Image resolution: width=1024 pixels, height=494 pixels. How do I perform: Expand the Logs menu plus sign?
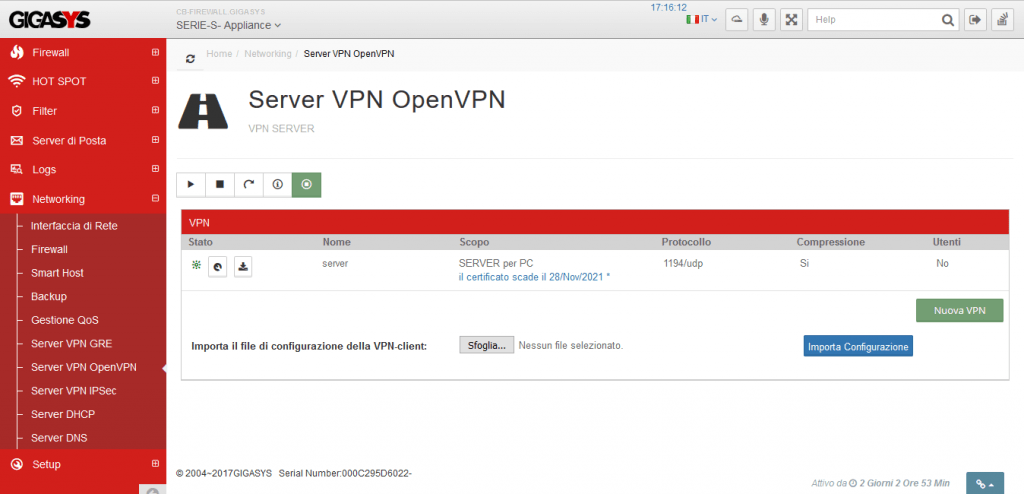point(155,169)
